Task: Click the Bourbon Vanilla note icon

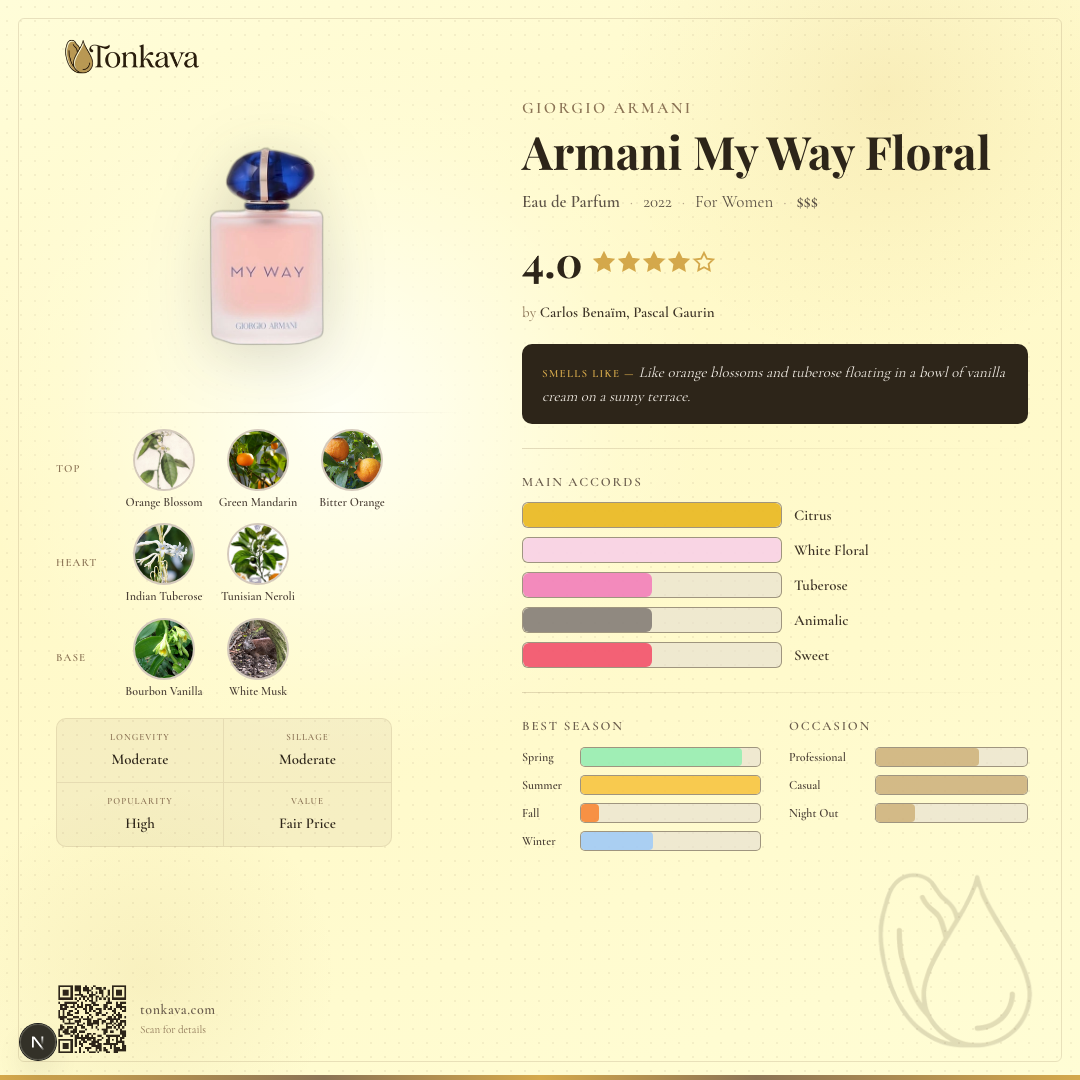Action: coord(164,649)
